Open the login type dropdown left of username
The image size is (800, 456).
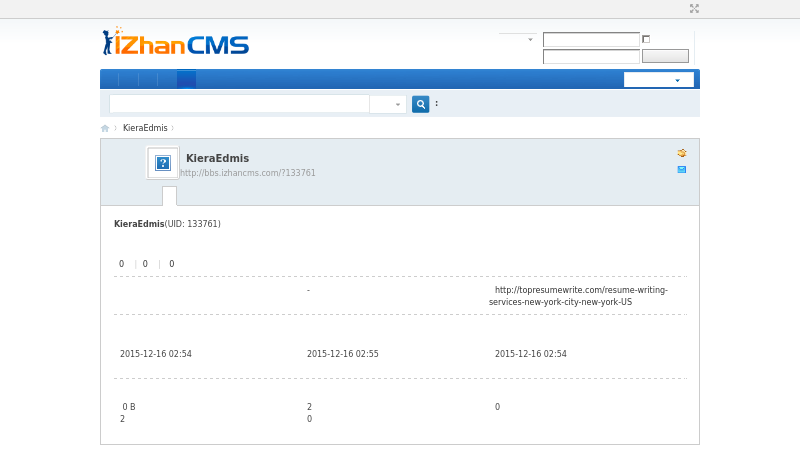tap(516, 39)
